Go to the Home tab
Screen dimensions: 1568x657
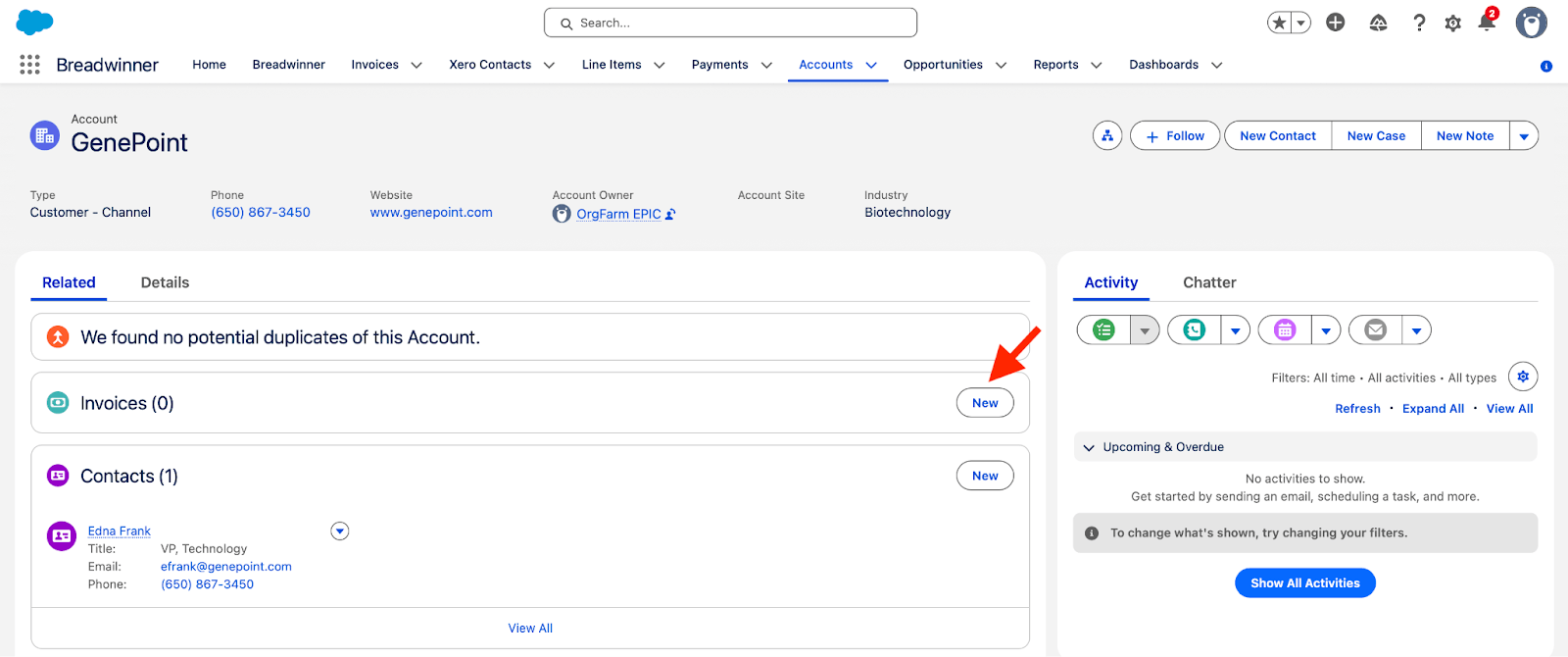click(209, 65)
